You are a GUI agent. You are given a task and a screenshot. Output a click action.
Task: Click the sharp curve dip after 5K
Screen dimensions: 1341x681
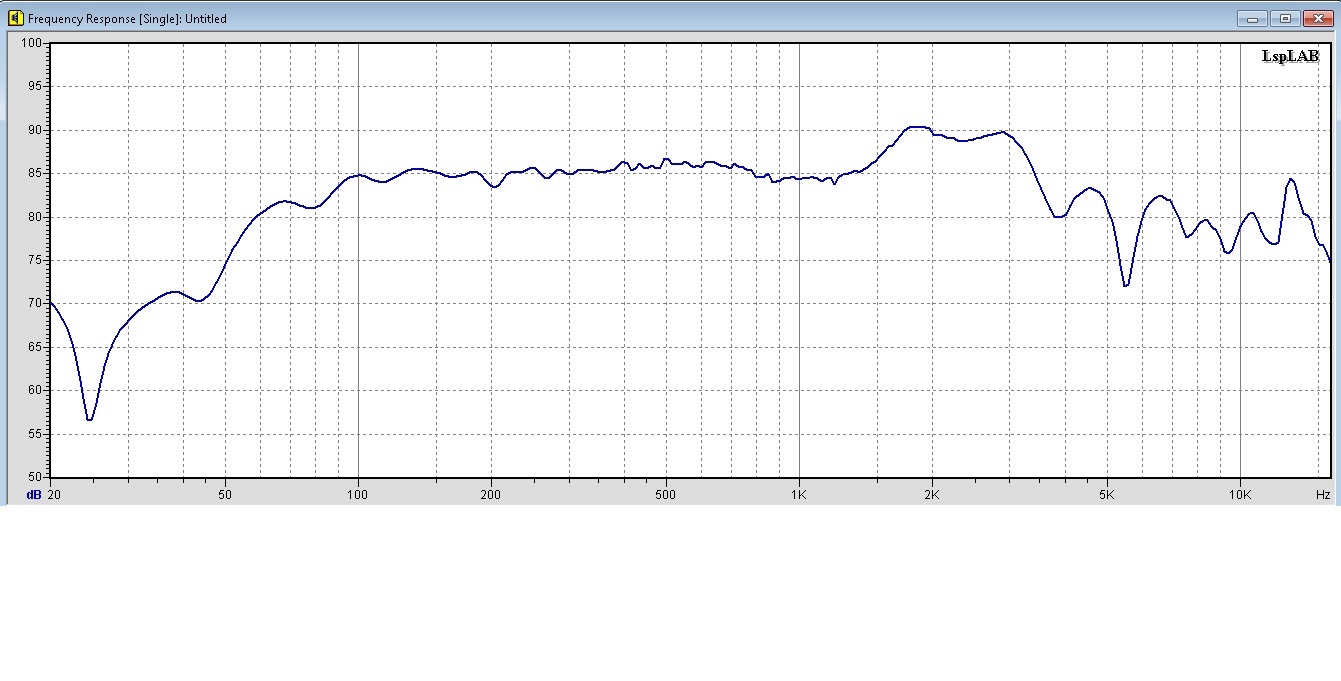[x=1126, y=285]
